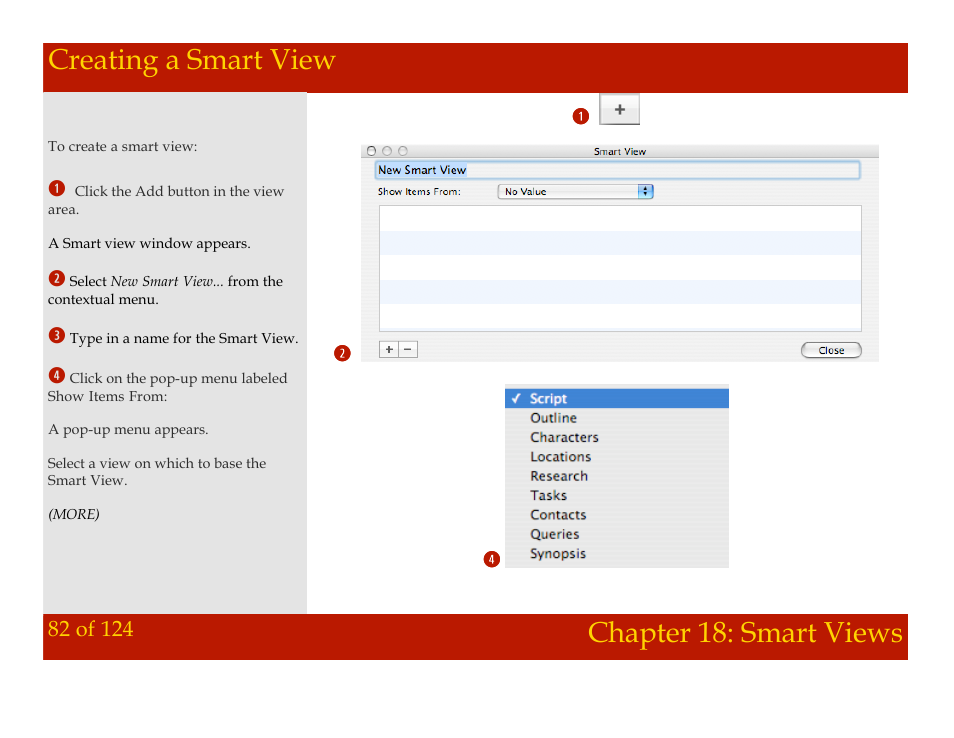The height and width of the screenshot is (738, 954).
Task: Click the Smart View window title bar
Action: click(620, 151)
